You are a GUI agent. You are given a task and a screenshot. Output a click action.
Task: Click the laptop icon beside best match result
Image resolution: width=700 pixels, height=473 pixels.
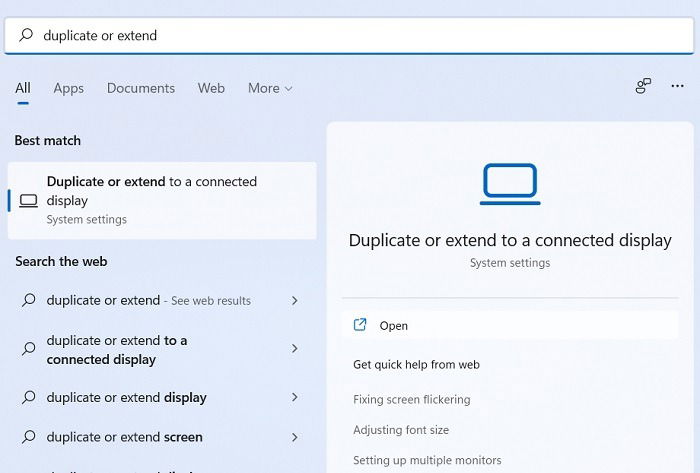point(29,201)
